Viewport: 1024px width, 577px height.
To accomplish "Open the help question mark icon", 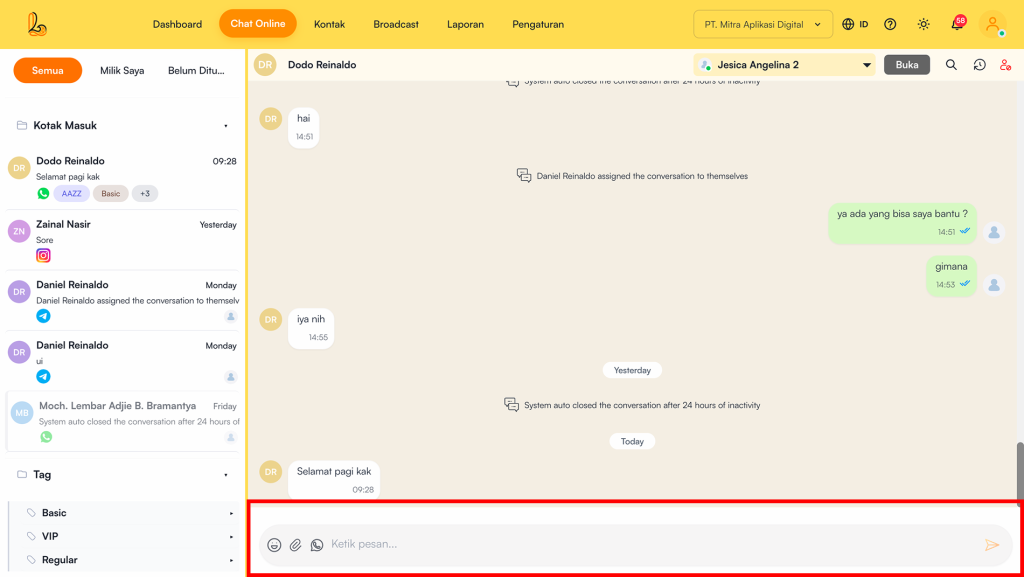I will click(890, 24).
